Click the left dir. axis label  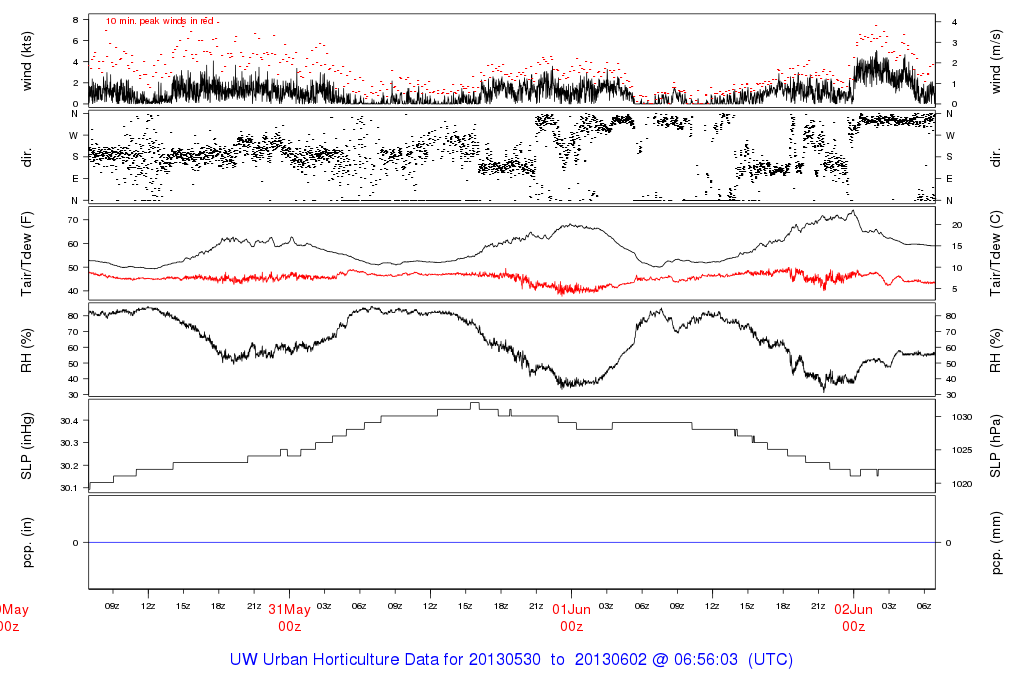pos(26,157)
